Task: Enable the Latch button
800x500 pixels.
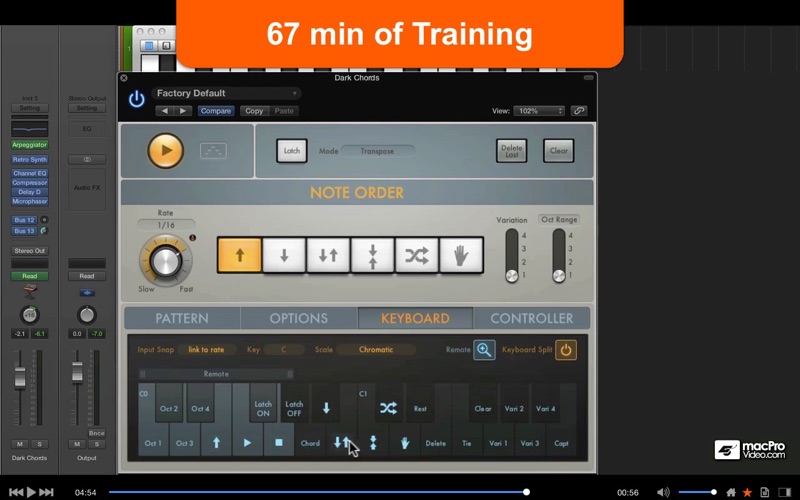Action: [x=292, y=151]
